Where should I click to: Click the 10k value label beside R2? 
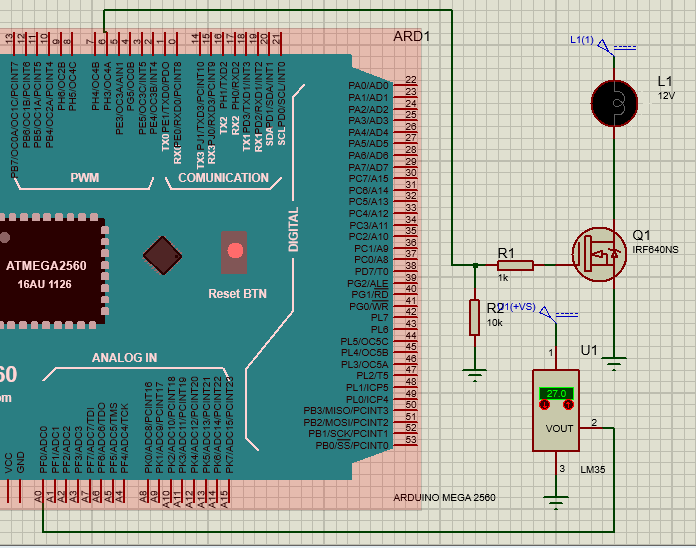pos(494,323)
